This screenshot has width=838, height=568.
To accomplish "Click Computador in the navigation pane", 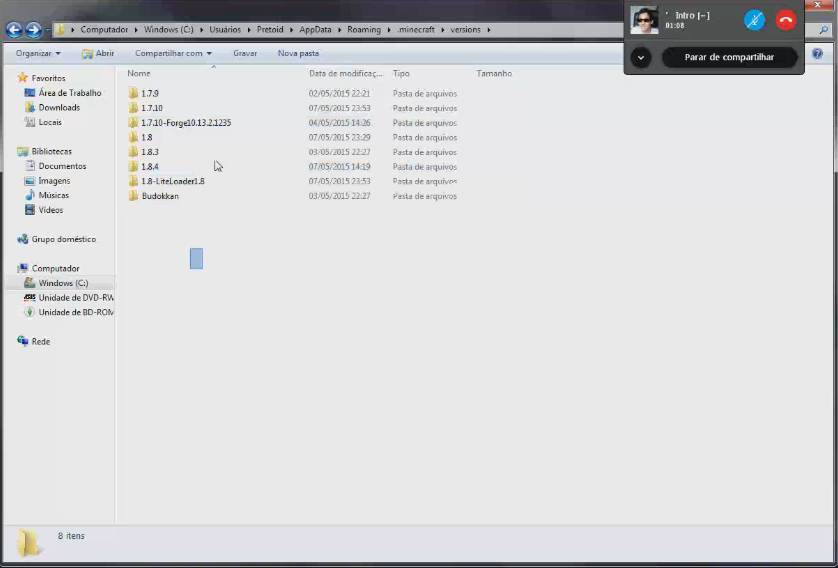I will 55,269.
